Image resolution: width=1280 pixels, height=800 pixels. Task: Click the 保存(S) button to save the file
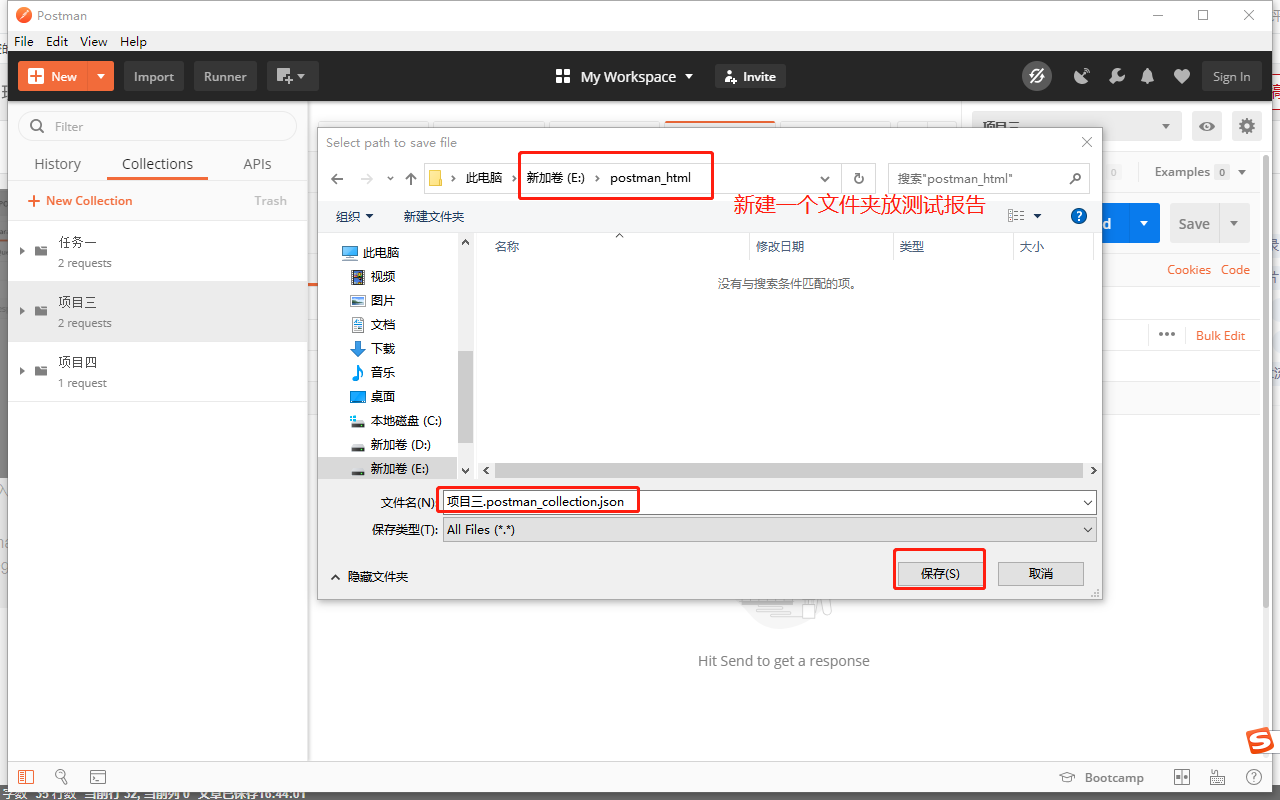tap(939, 572)
